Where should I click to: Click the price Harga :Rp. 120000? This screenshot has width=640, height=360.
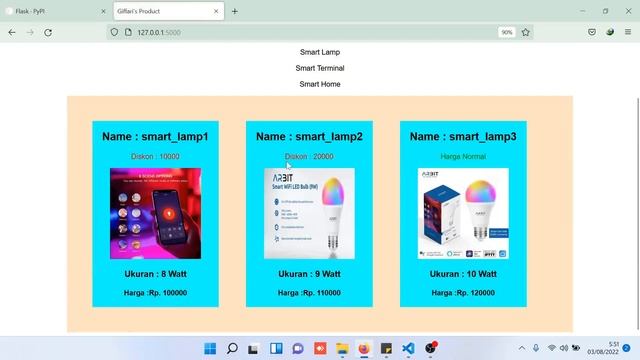coord(463,293)
